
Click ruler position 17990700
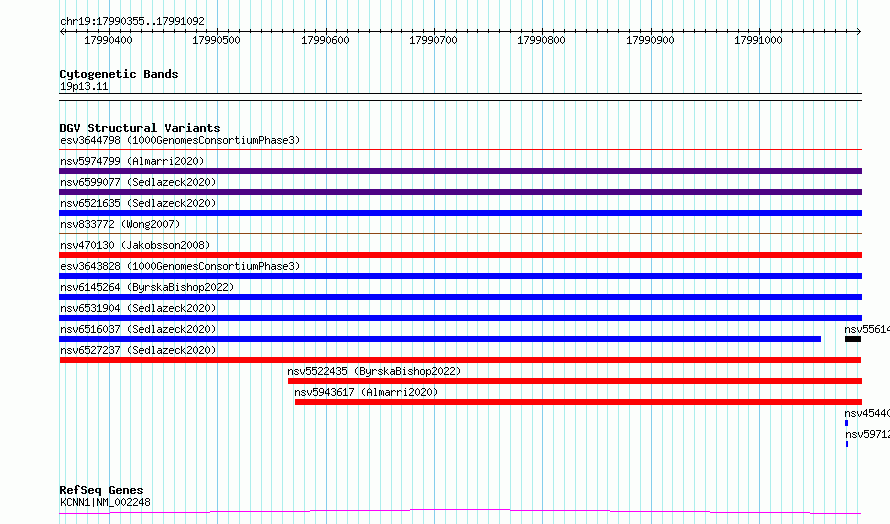pos(433,40)
